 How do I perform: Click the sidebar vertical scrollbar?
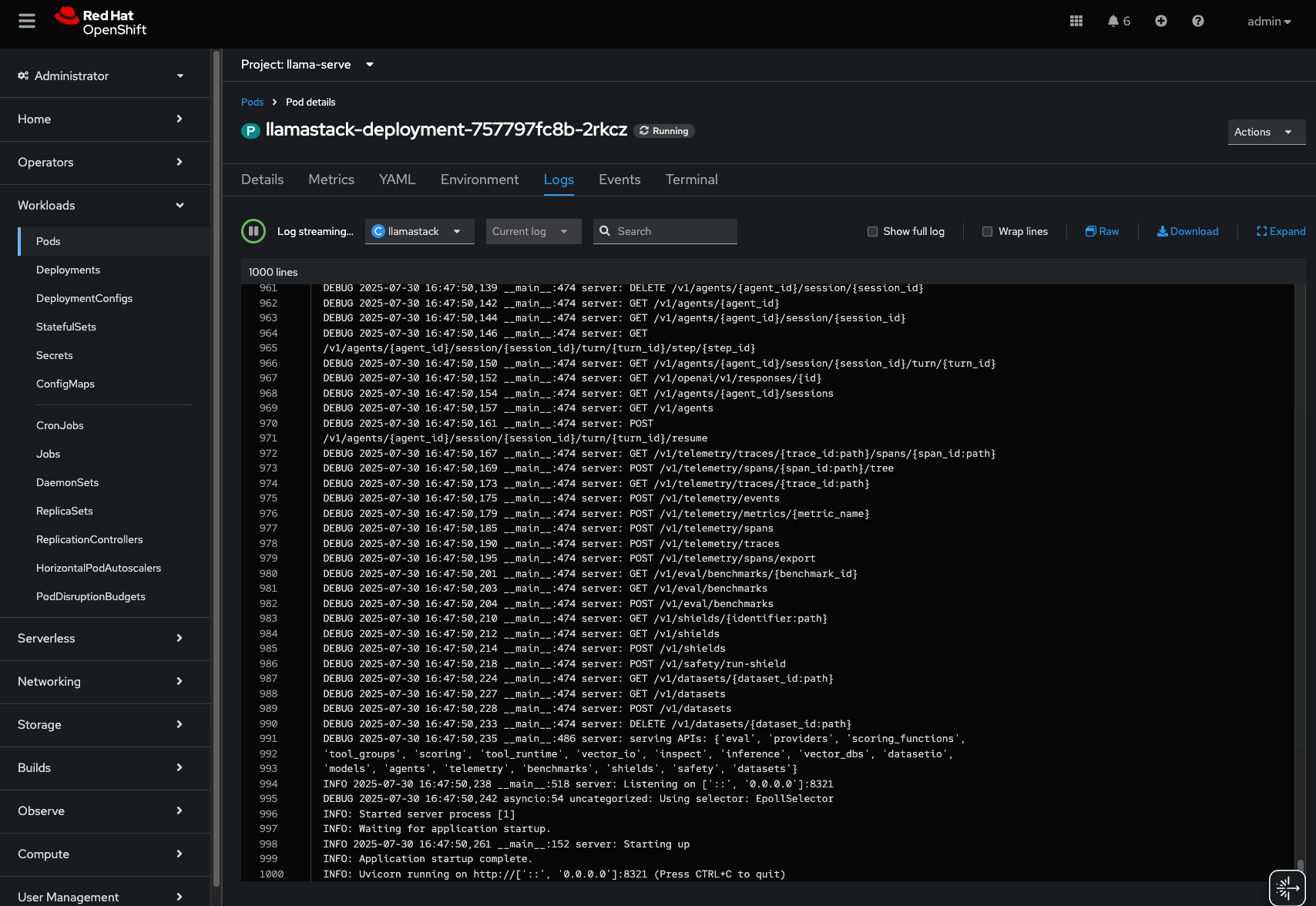click(217, 468)
